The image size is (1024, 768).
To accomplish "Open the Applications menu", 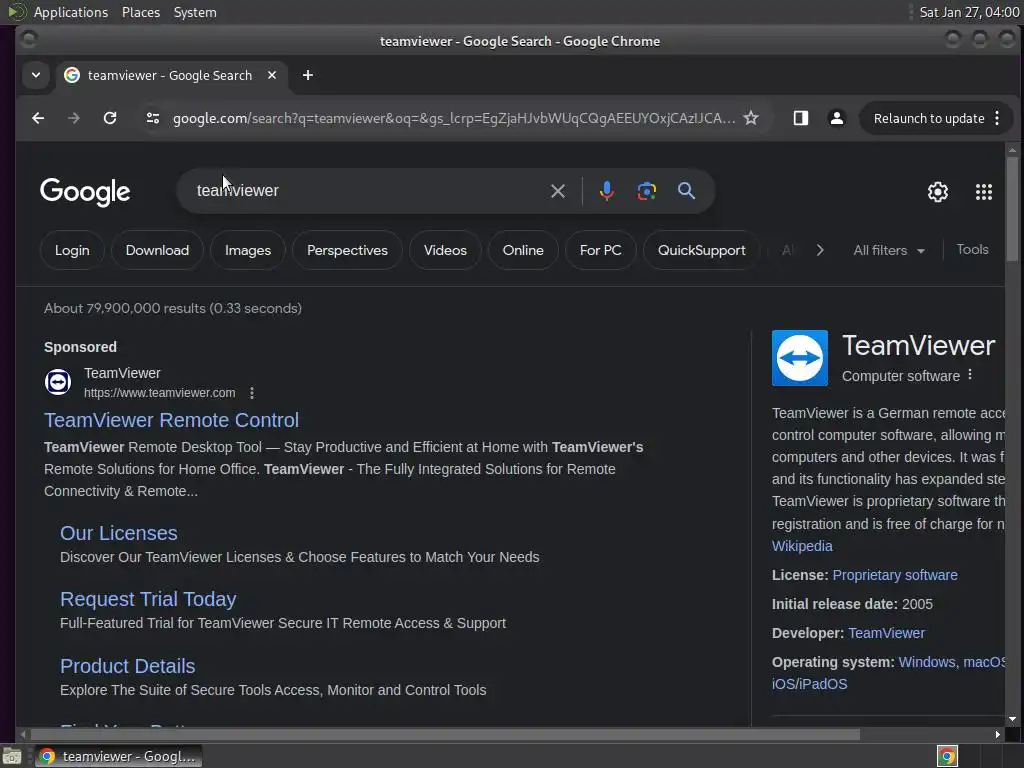I will pos(71,12).
